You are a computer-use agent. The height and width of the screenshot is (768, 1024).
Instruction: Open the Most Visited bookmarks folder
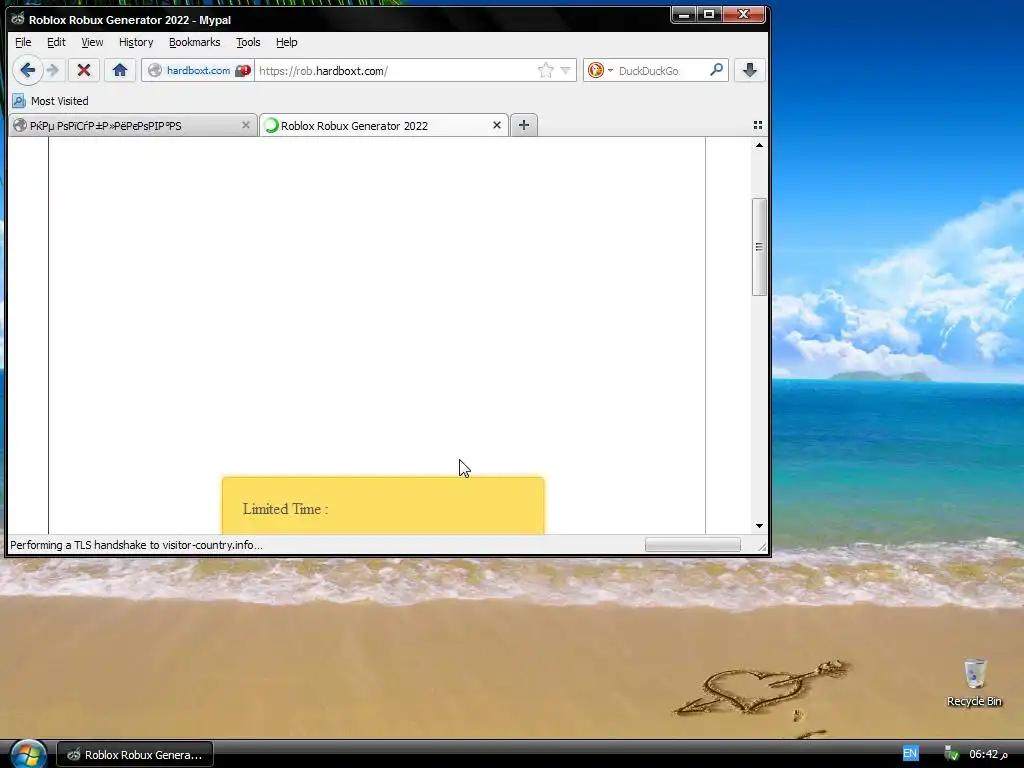(51, 101)
